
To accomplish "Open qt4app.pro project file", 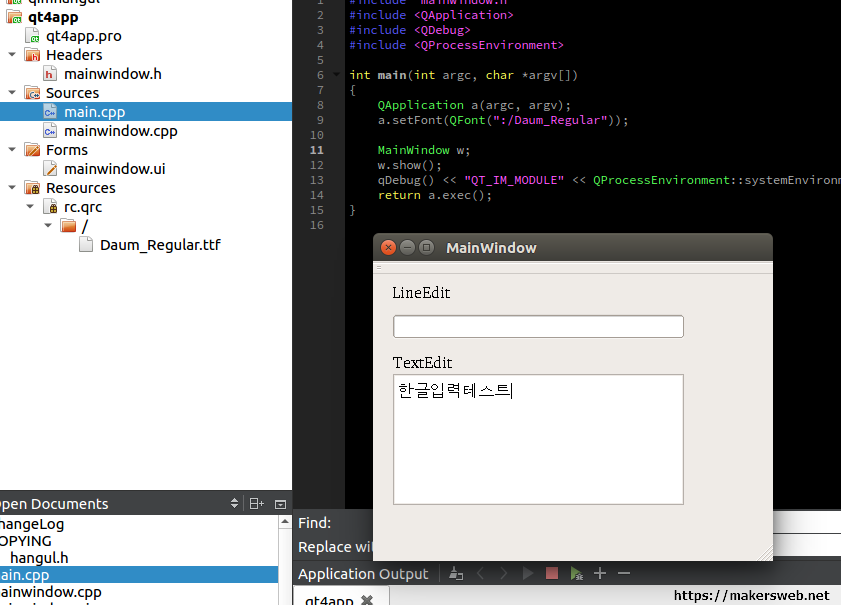I will [x=84, y=36].
